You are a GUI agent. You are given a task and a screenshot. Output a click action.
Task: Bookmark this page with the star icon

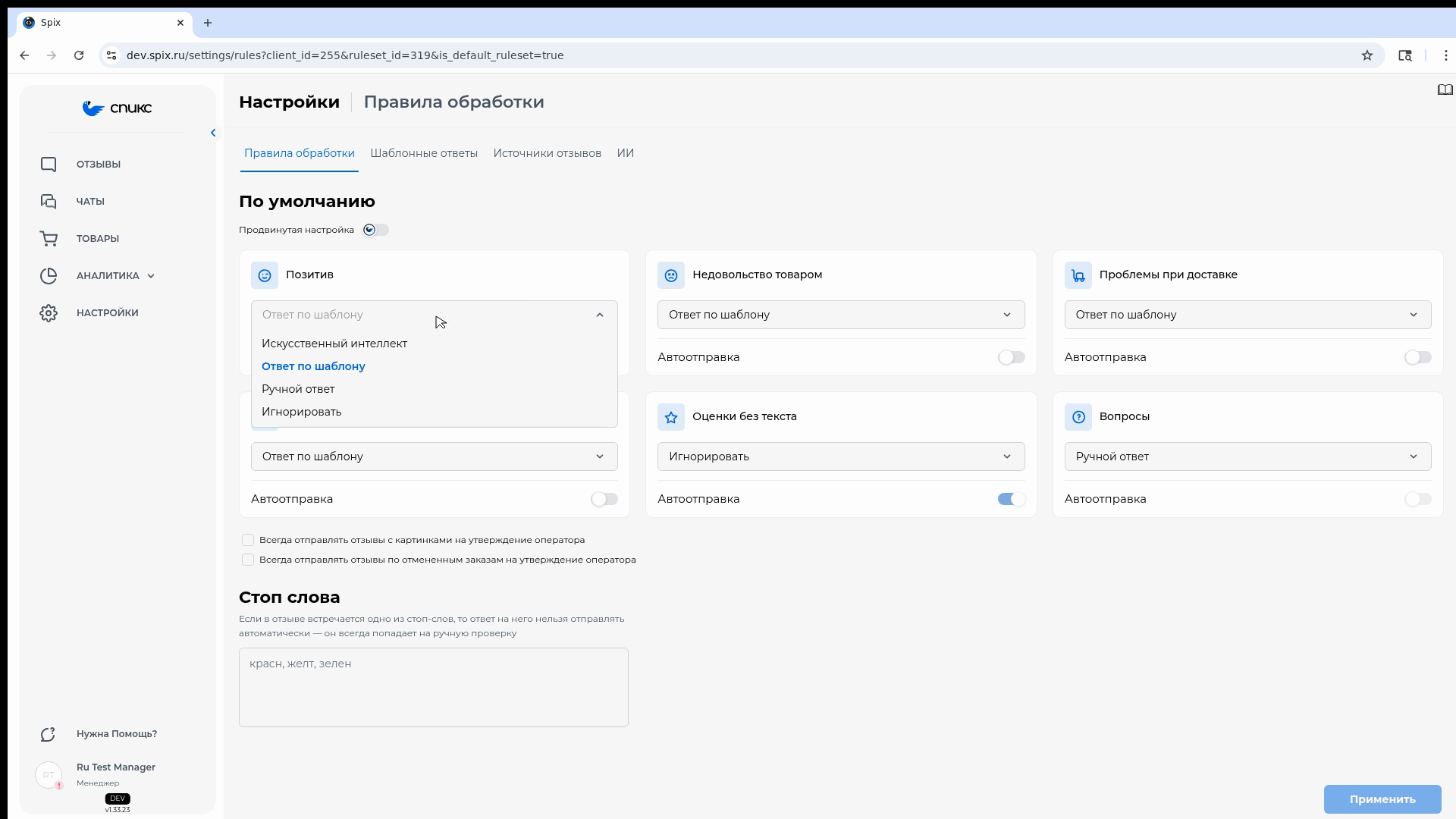click(x=1367, y=55)
